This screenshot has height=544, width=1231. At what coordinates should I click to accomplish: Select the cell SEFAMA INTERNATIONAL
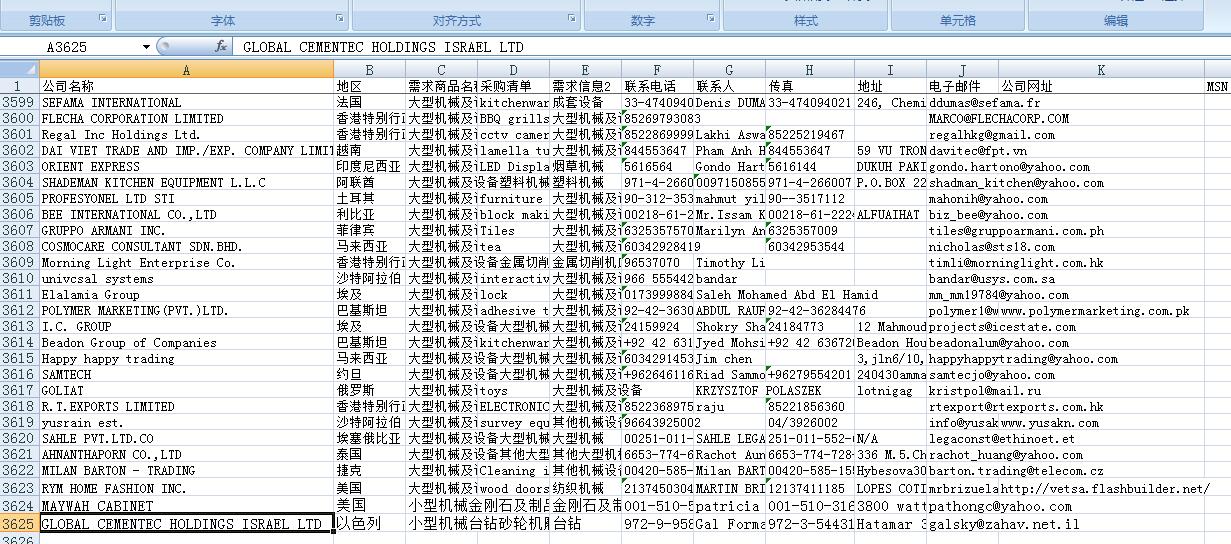click(x=186, y=102)
